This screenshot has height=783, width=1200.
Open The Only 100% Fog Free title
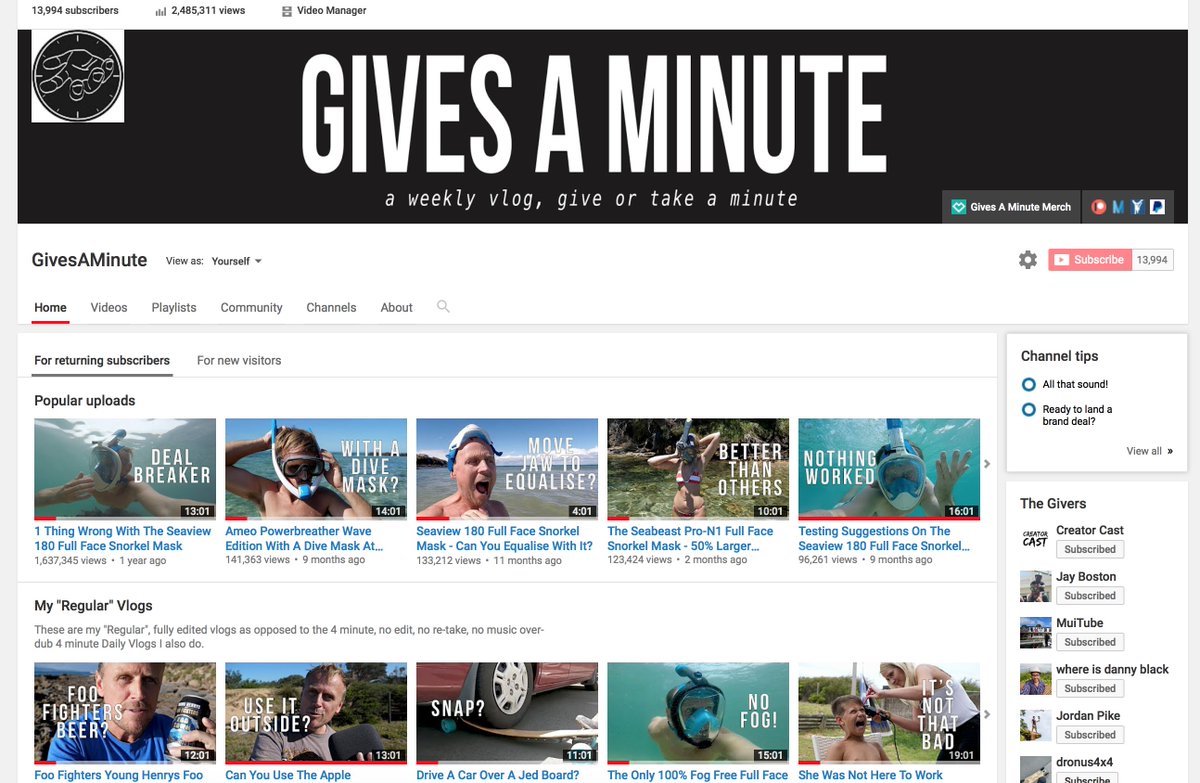pos(698,775)
